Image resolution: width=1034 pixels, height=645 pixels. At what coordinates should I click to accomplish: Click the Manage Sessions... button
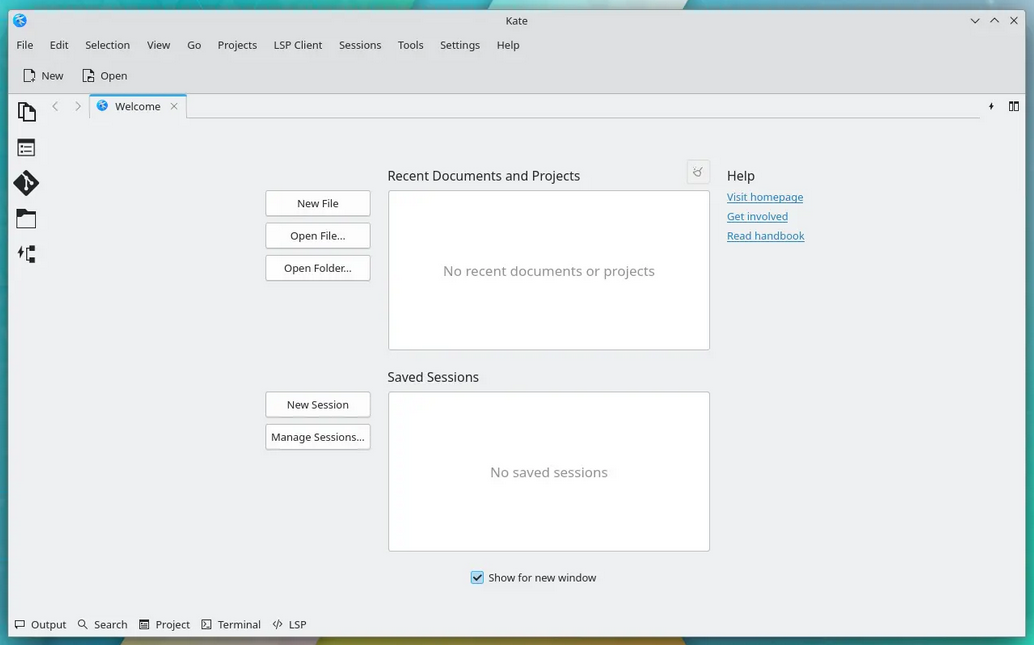click(318, 437)
